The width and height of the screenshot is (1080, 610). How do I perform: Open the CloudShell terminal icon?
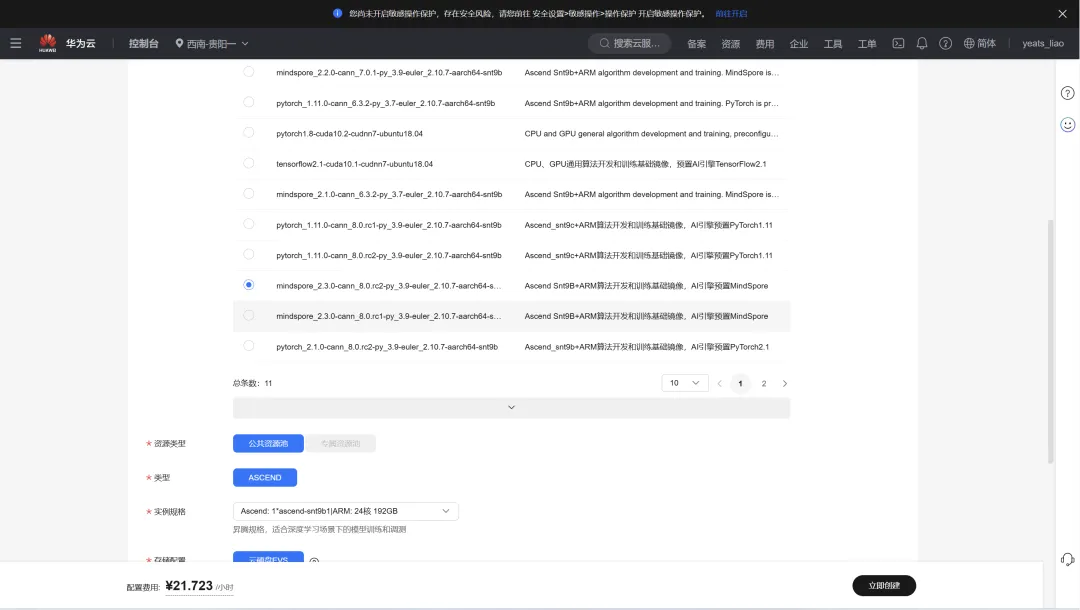pos(898,43)
